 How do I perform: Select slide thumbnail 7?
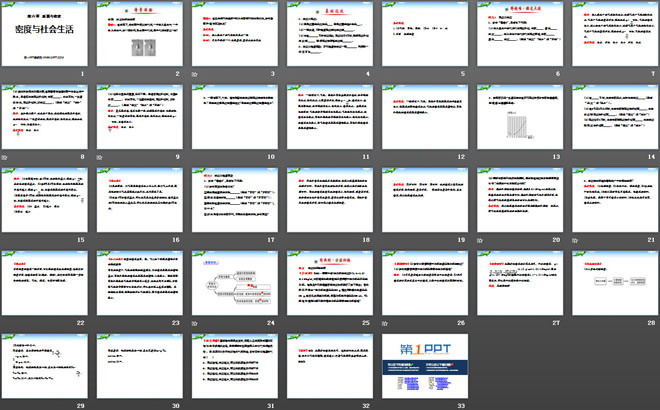point(615,34)
